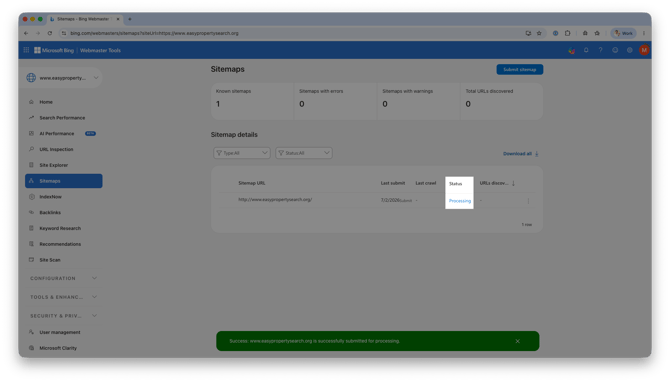Open the Type: All filter dropdown
Viewport: 670px width, 382px height.
242,153
